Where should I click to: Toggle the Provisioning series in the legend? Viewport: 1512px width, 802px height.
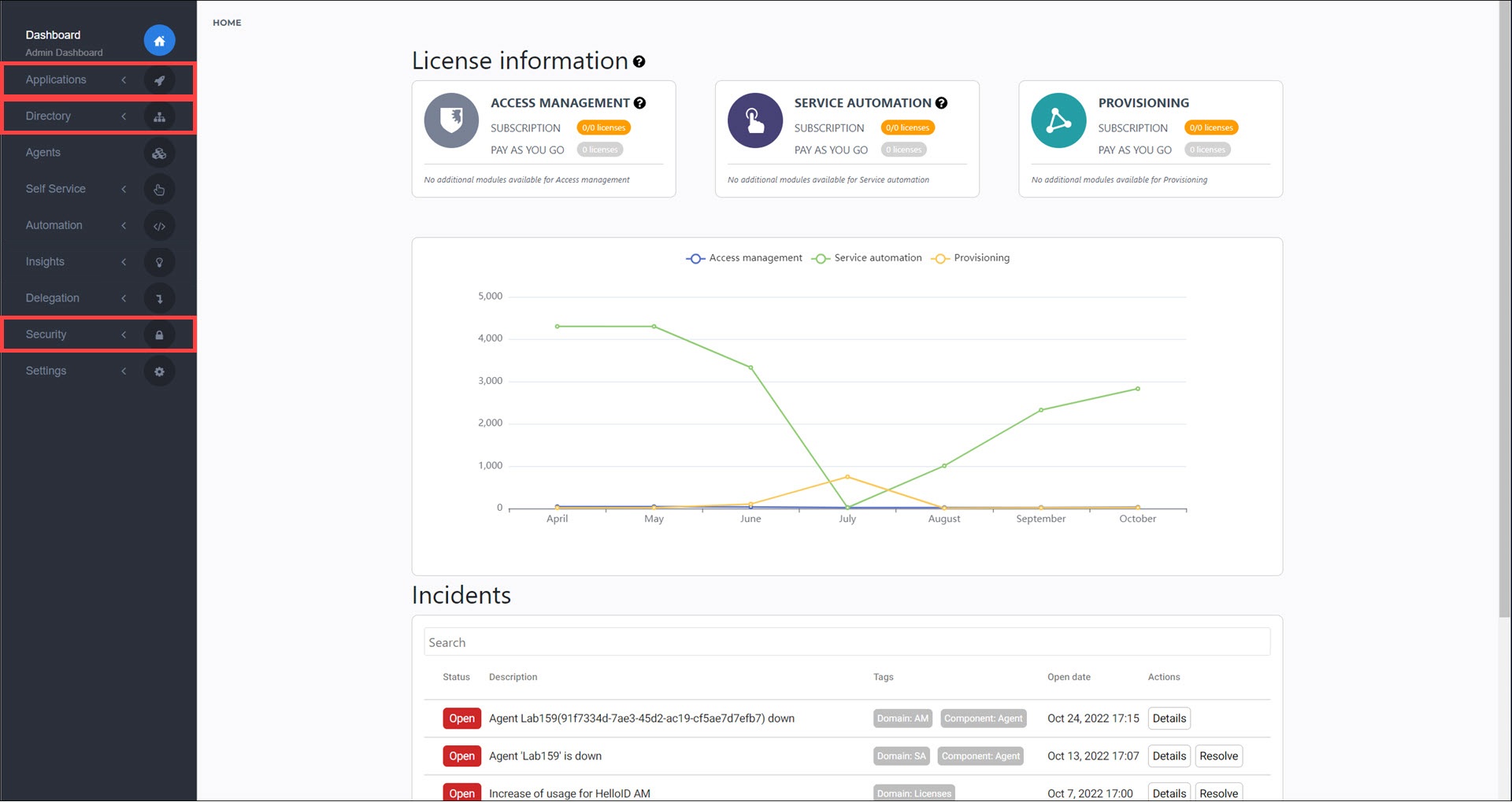971,257
